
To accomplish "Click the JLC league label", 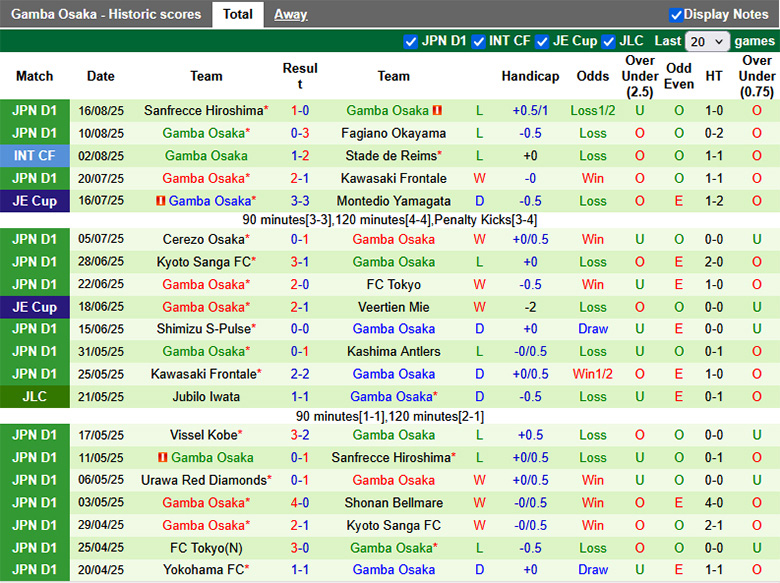I will click(x=34, y=396).
